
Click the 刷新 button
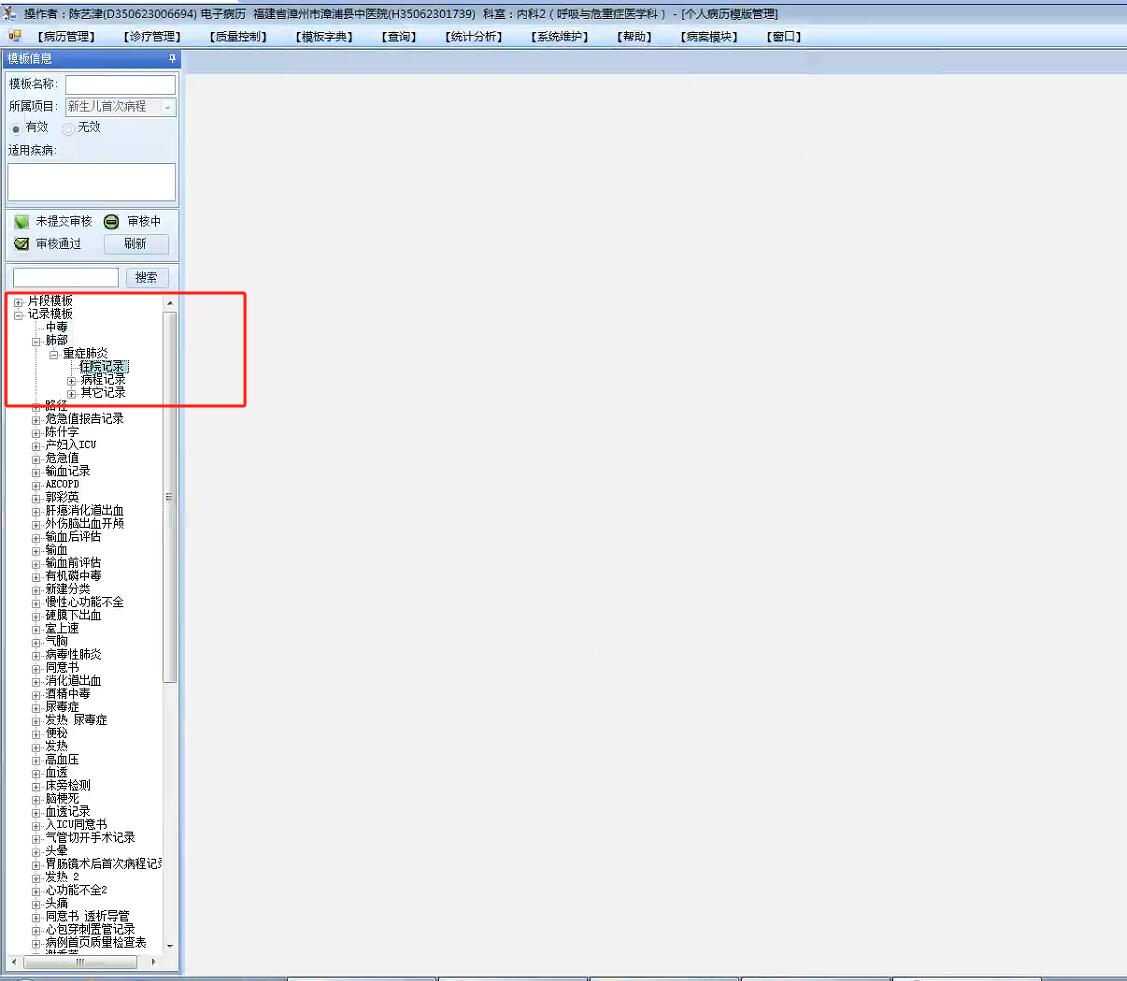136,244
